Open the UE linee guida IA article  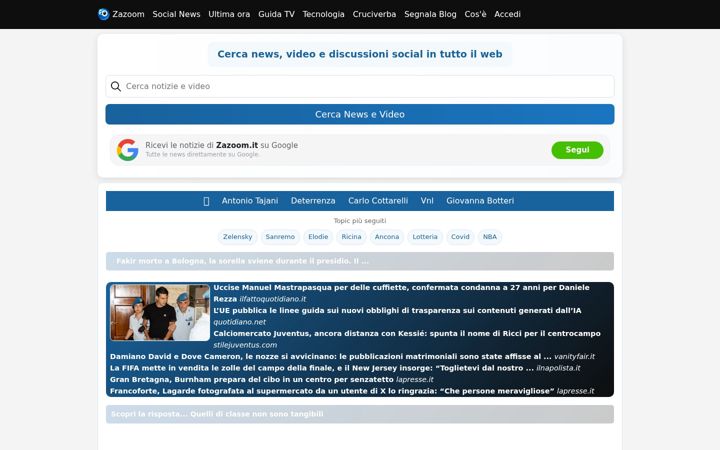pyautogui.click(x=397, y=311)
